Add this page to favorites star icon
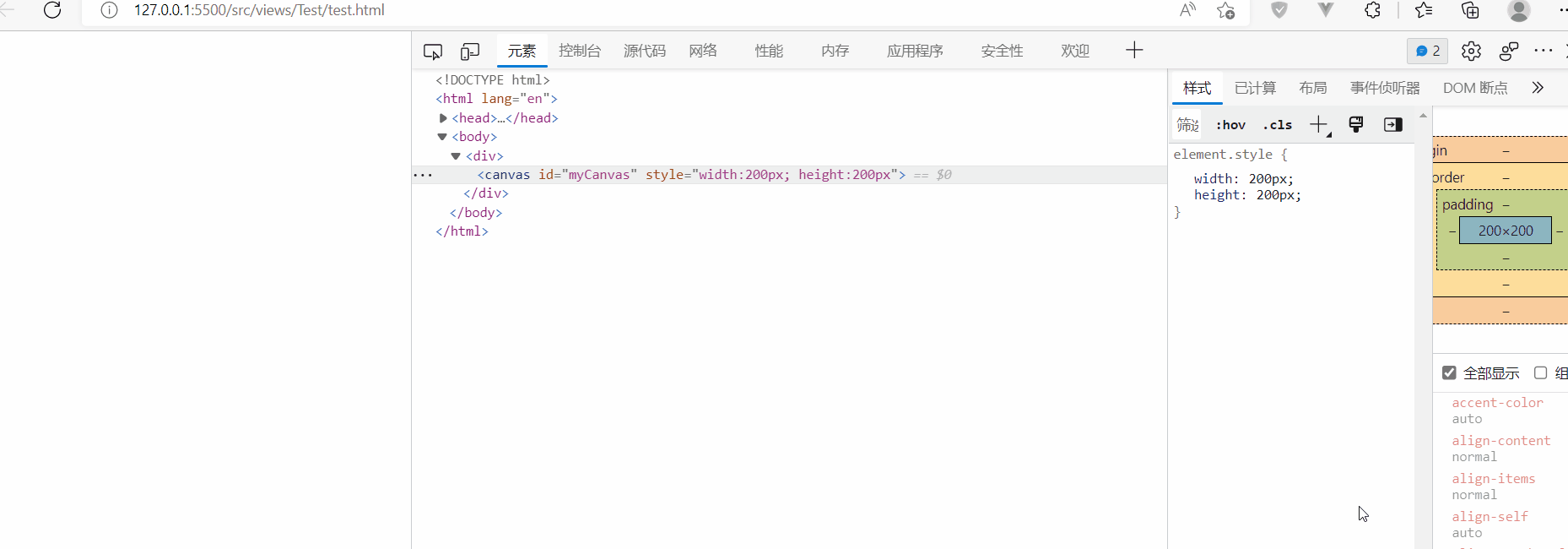1568x549 pixels. click(1226, 10)
